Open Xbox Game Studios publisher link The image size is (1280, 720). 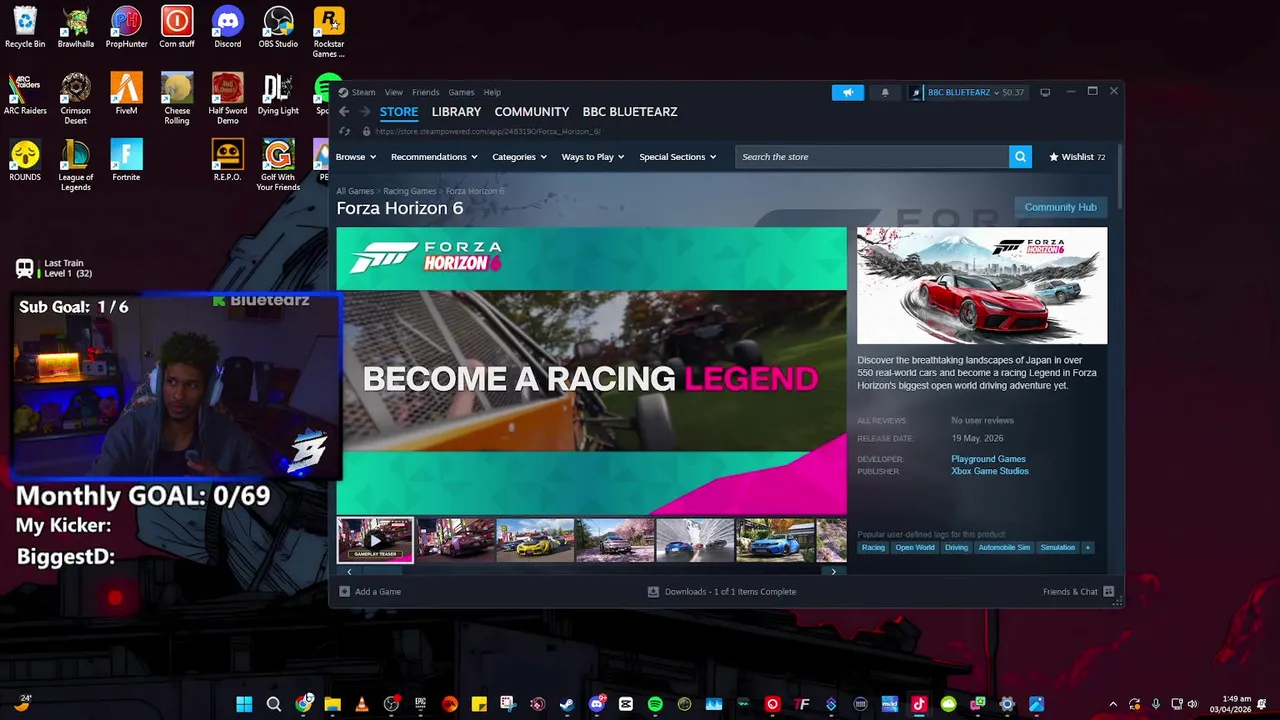[x=990, y=471]
